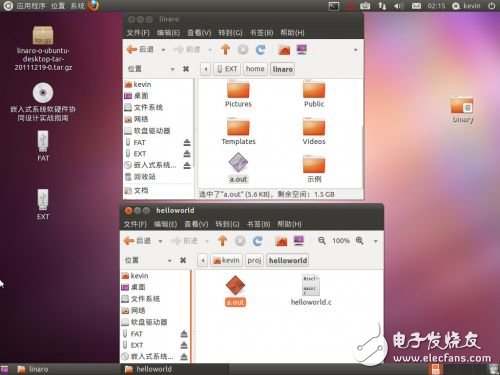This screenshot has width=500, height=375.
Task: Open terminal icon in top panel
Action: click(x=334, y=6)
